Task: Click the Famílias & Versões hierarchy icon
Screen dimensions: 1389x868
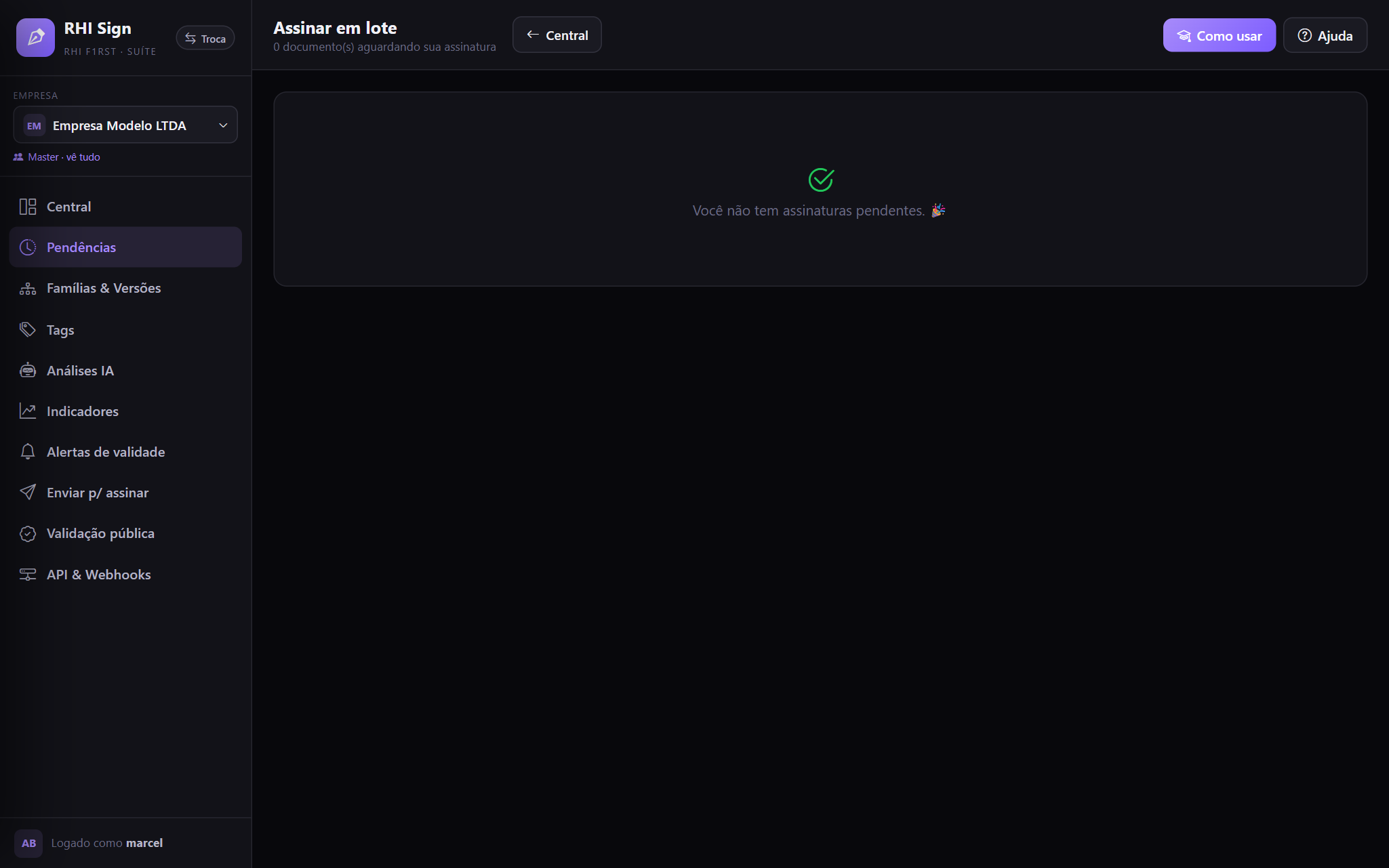Action: point(28,289)
